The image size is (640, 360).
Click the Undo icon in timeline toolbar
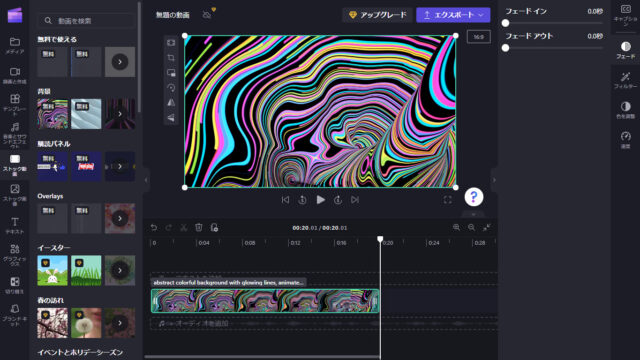(154, 227)
